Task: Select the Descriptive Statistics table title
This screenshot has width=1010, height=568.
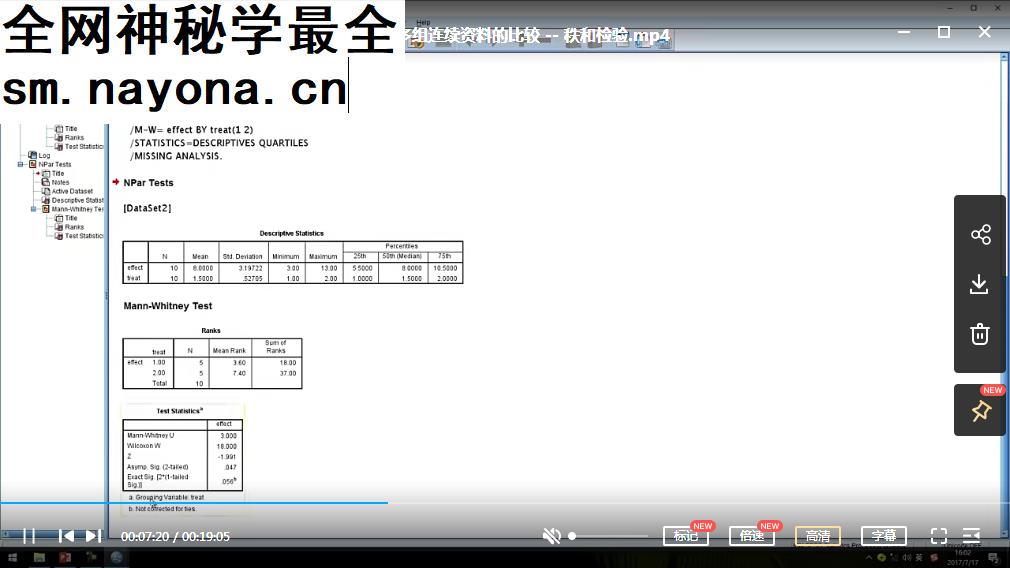Action: 292,233
